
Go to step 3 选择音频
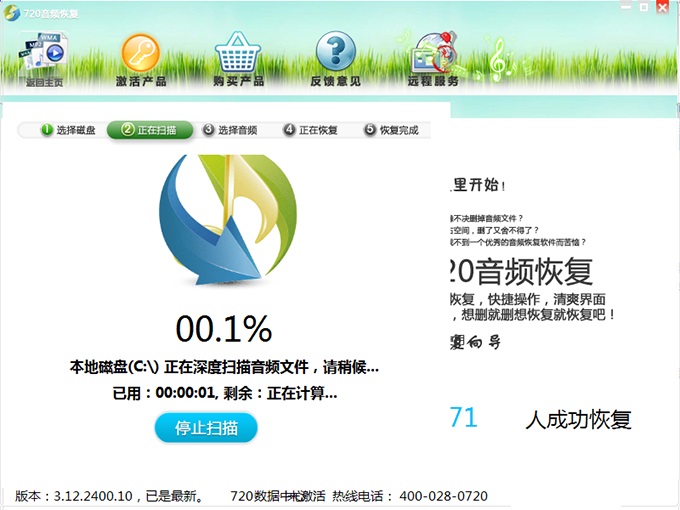(x=230, y=130)
